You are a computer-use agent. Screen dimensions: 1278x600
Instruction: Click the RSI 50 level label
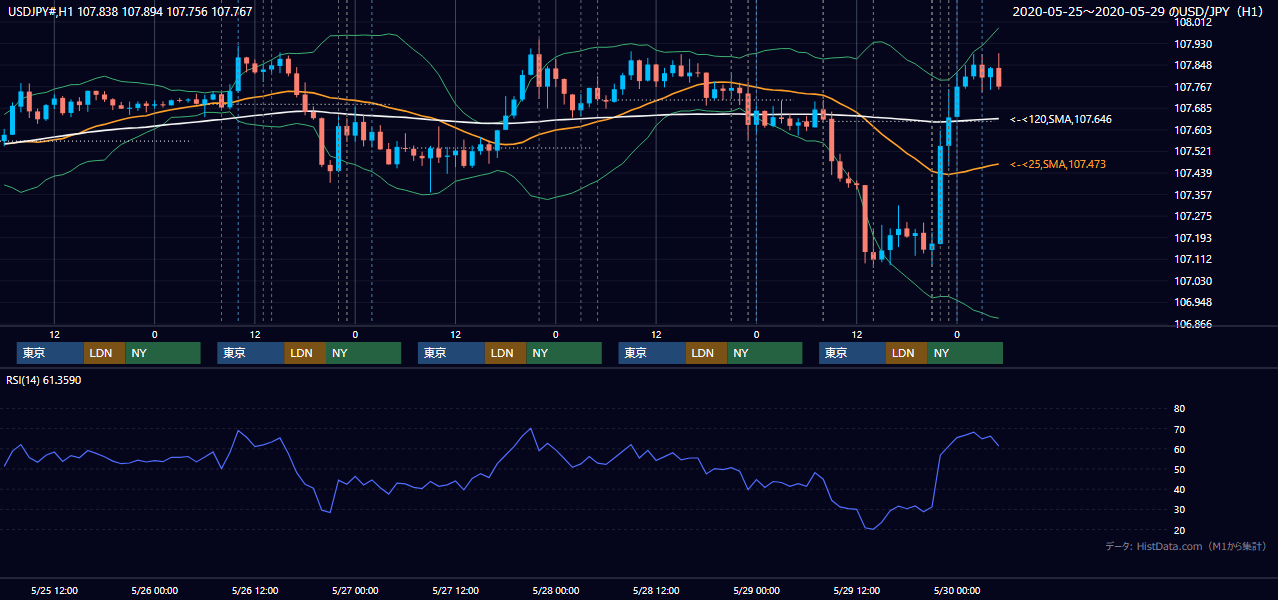click(1179, 469)
